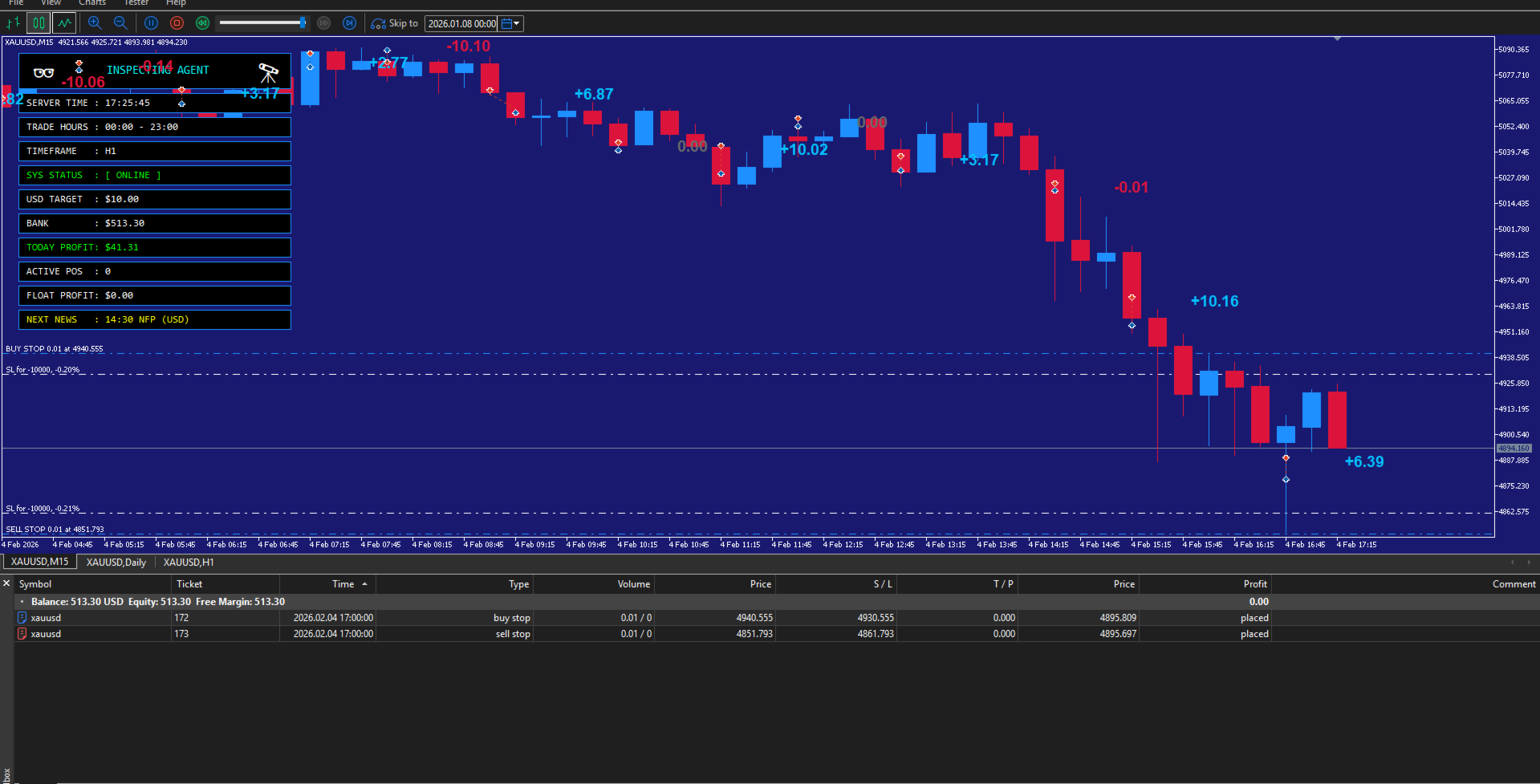Sort orders by the Volume column
The width and height of the screenshot is (1540, 784).
(594, 584)
